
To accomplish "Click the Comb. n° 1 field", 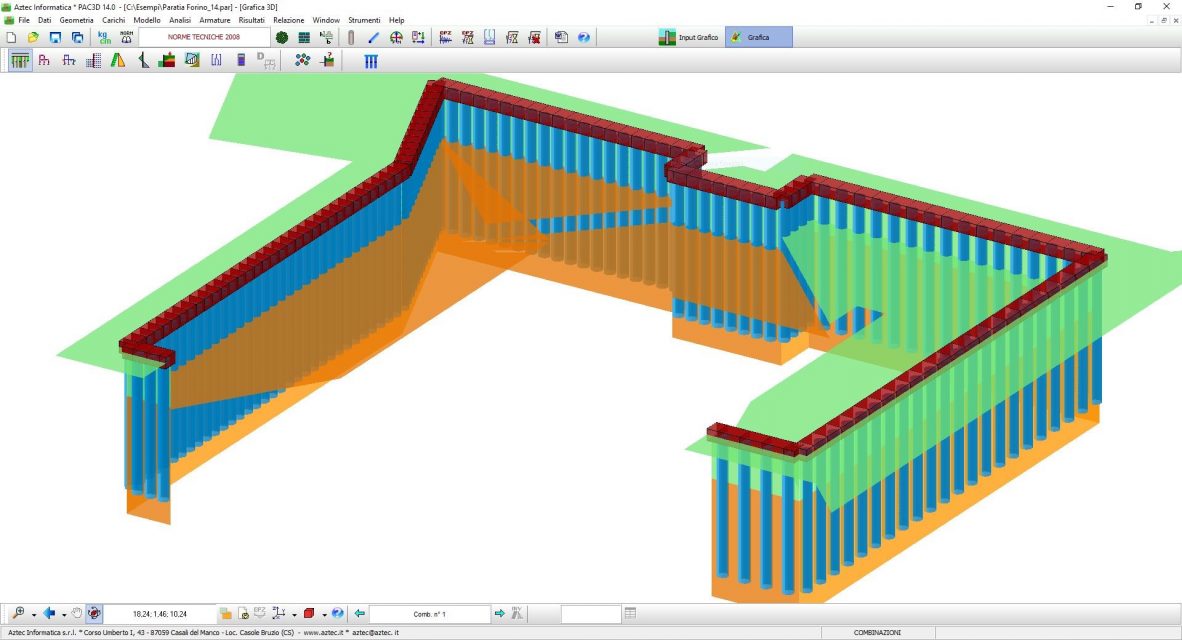I will tap(429, 613).
